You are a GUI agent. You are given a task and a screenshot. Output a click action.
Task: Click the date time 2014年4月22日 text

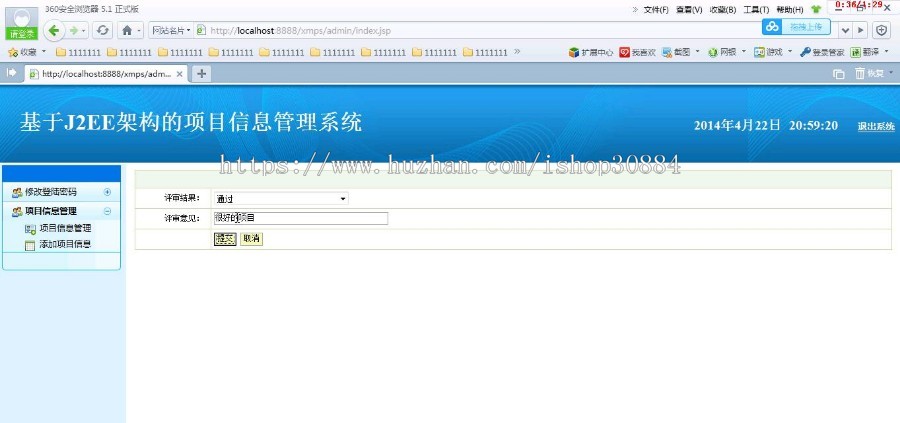(766, 126)
